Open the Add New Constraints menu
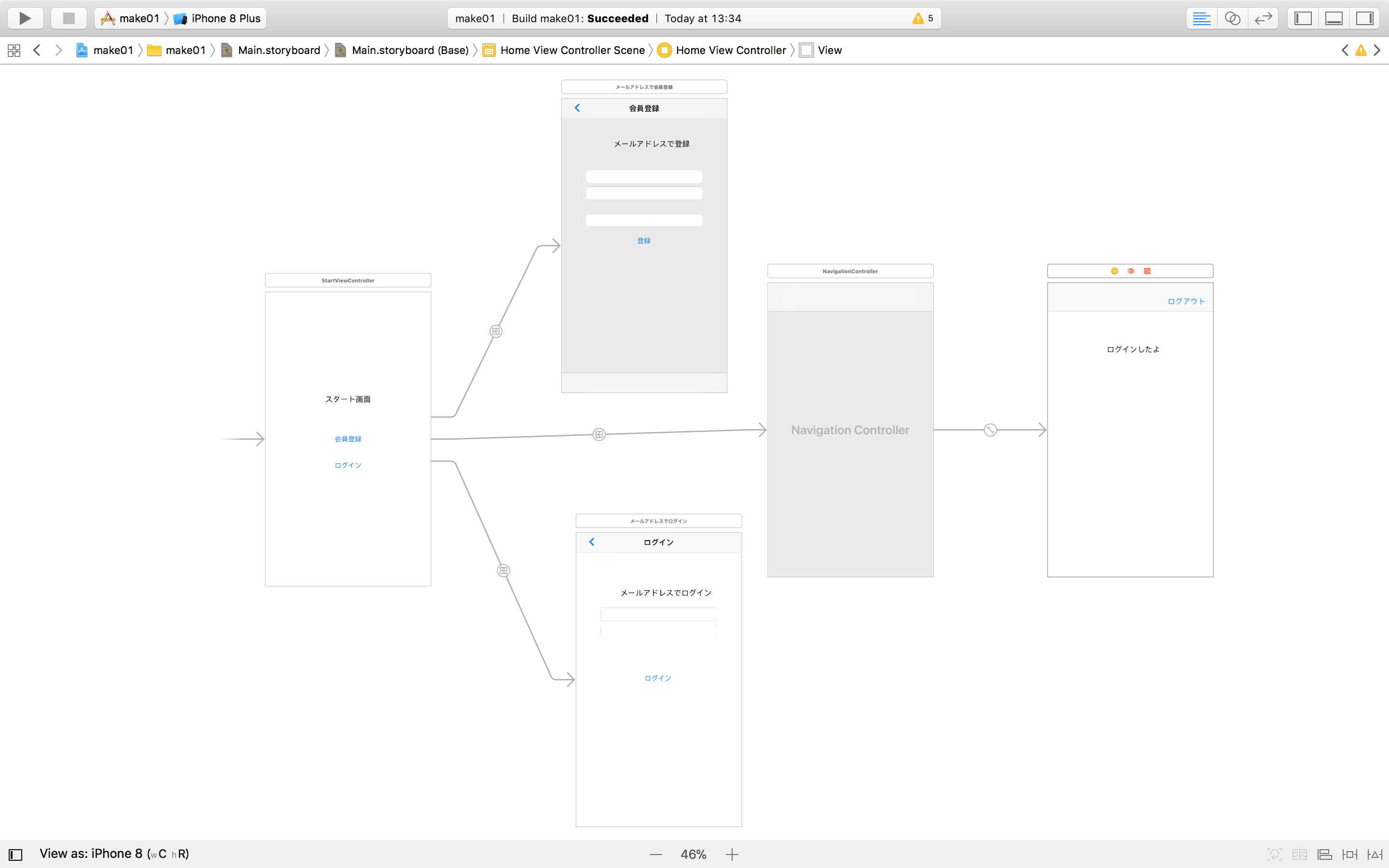 click(x=1349, y=855)
